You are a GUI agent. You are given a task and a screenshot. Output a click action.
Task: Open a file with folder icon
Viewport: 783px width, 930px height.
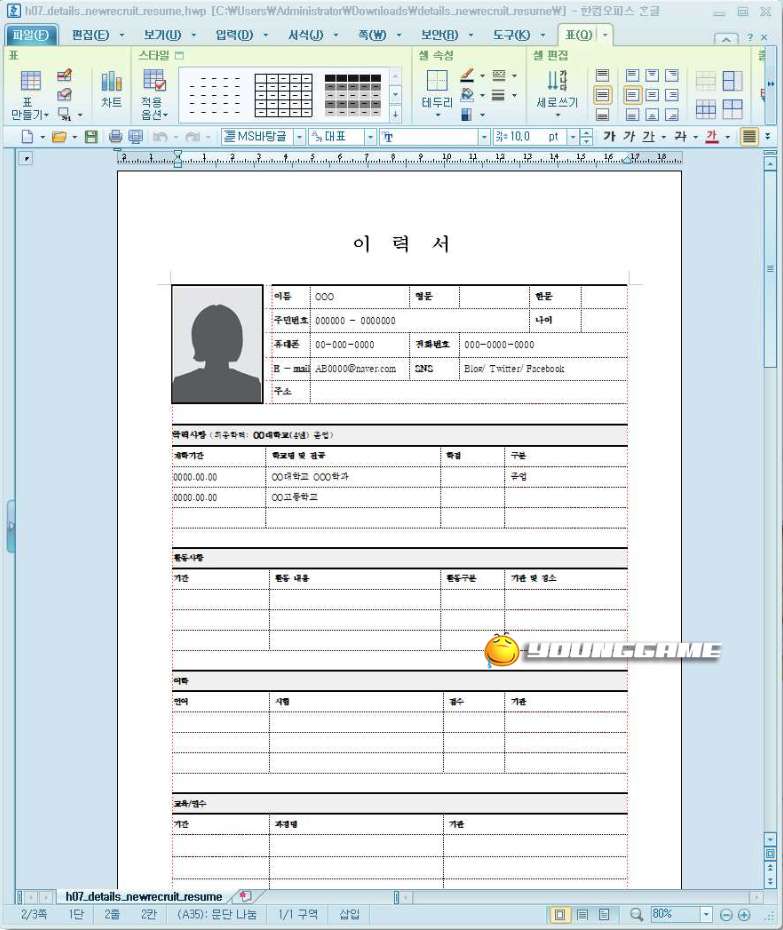tap(59, 137)
